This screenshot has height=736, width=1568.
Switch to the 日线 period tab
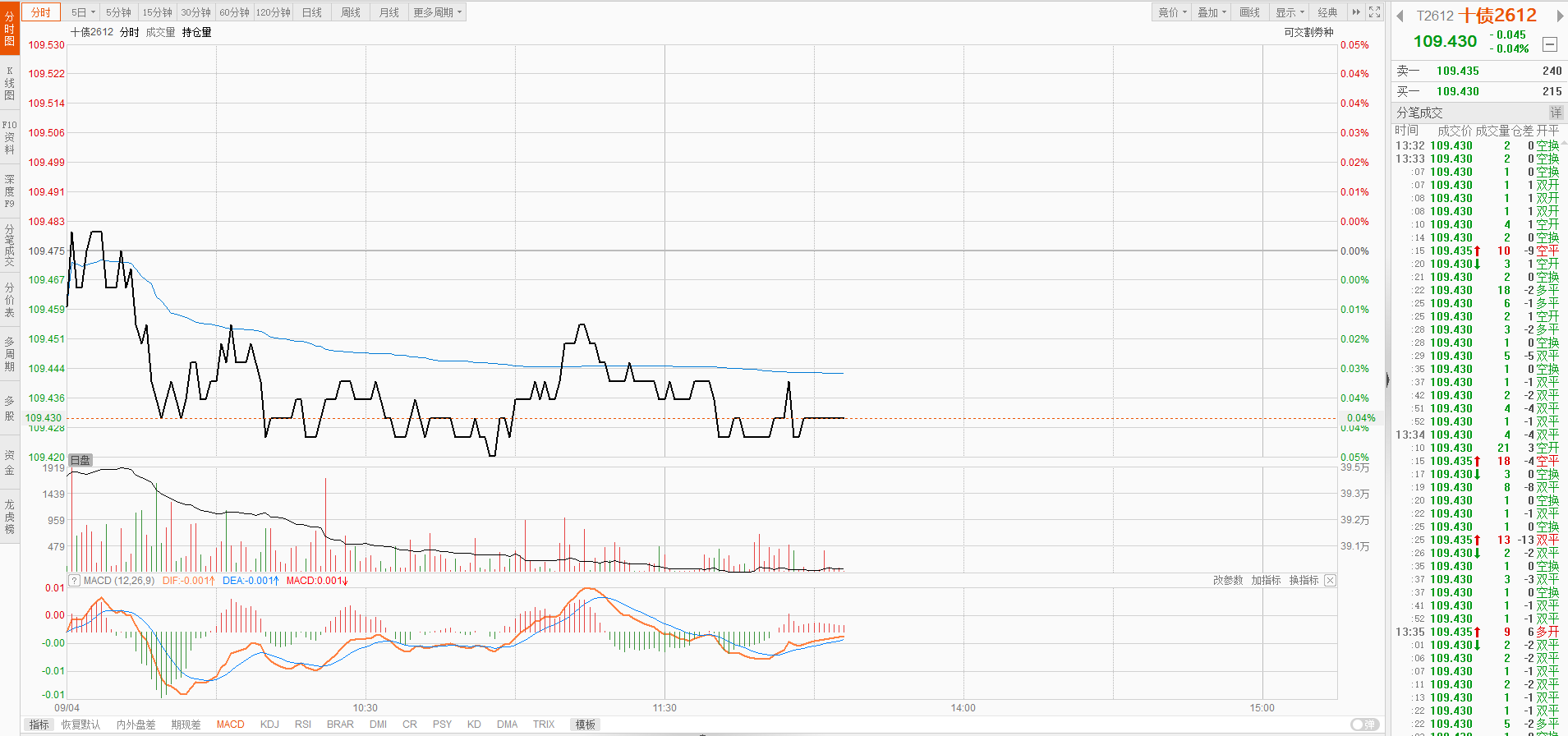point(312,12)
